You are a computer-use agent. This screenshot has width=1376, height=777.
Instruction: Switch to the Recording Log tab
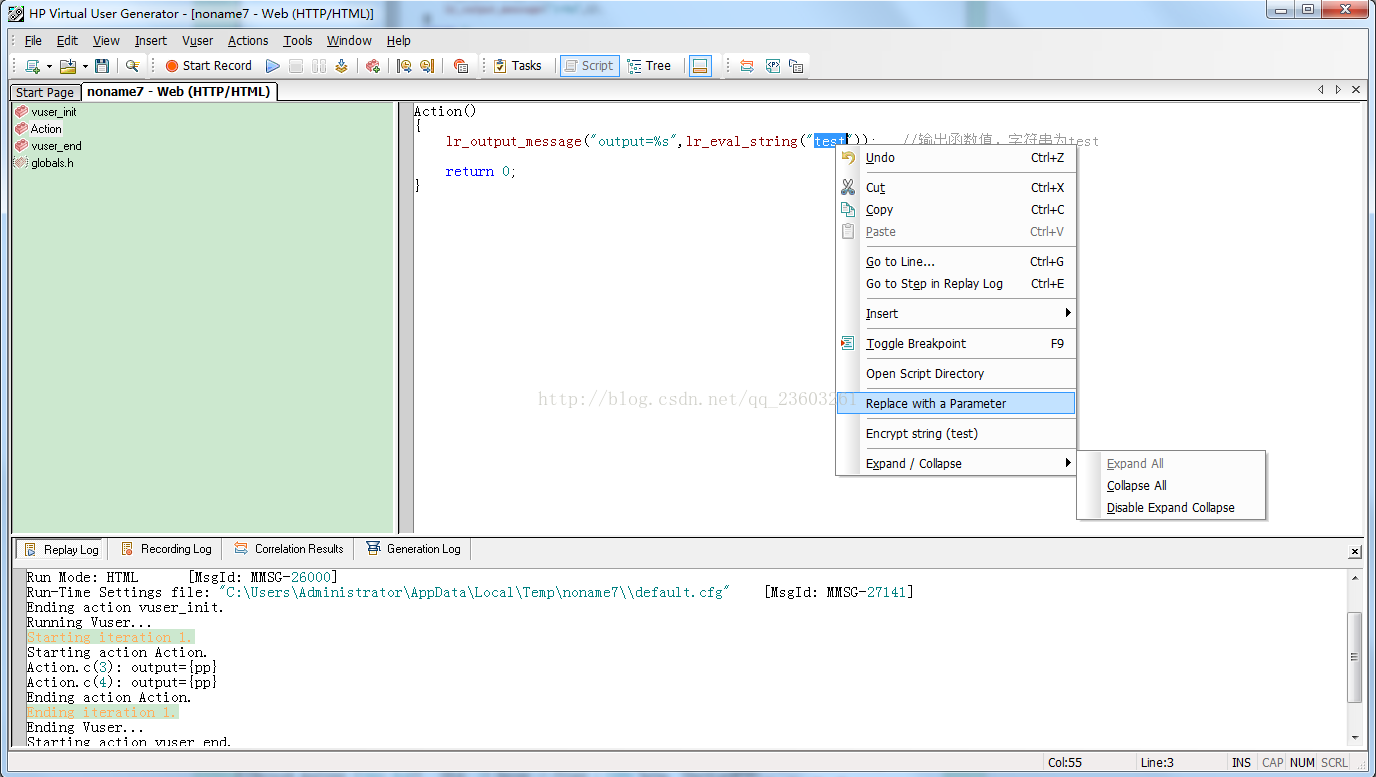pos(166,549)
